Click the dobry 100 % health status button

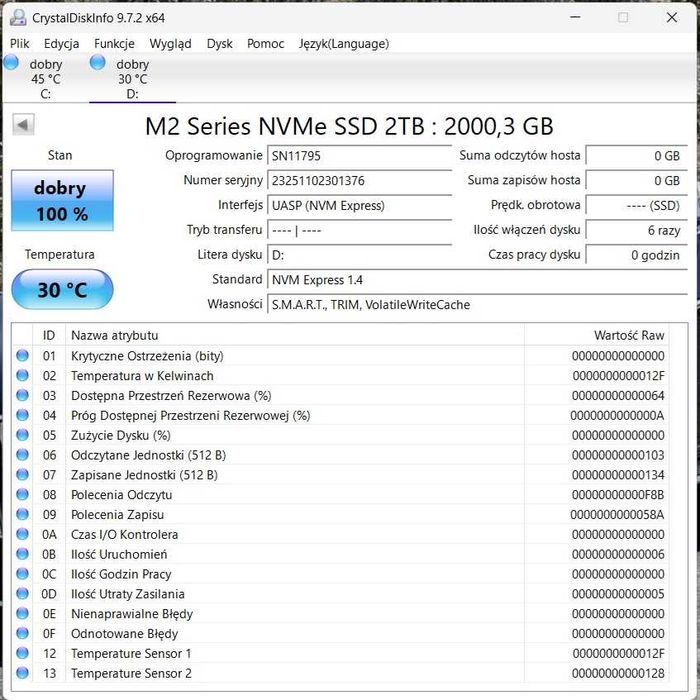[62, 200]
